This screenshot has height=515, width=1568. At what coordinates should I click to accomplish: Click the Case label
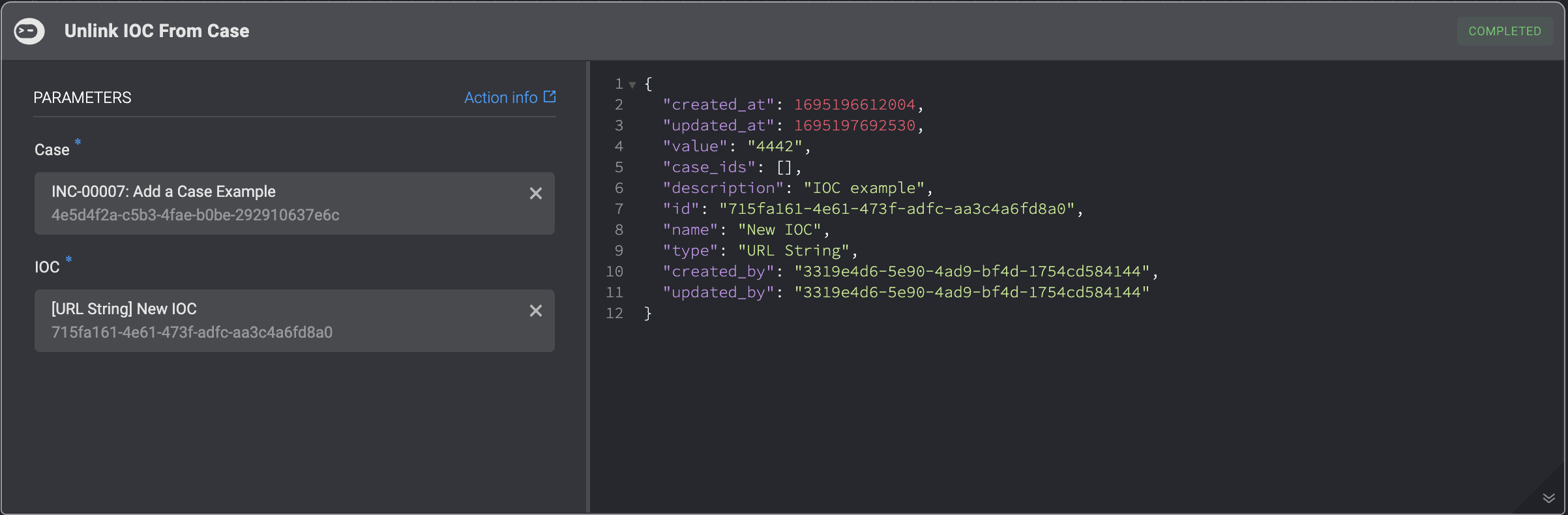pyautogui.click(x=52, y=150)
